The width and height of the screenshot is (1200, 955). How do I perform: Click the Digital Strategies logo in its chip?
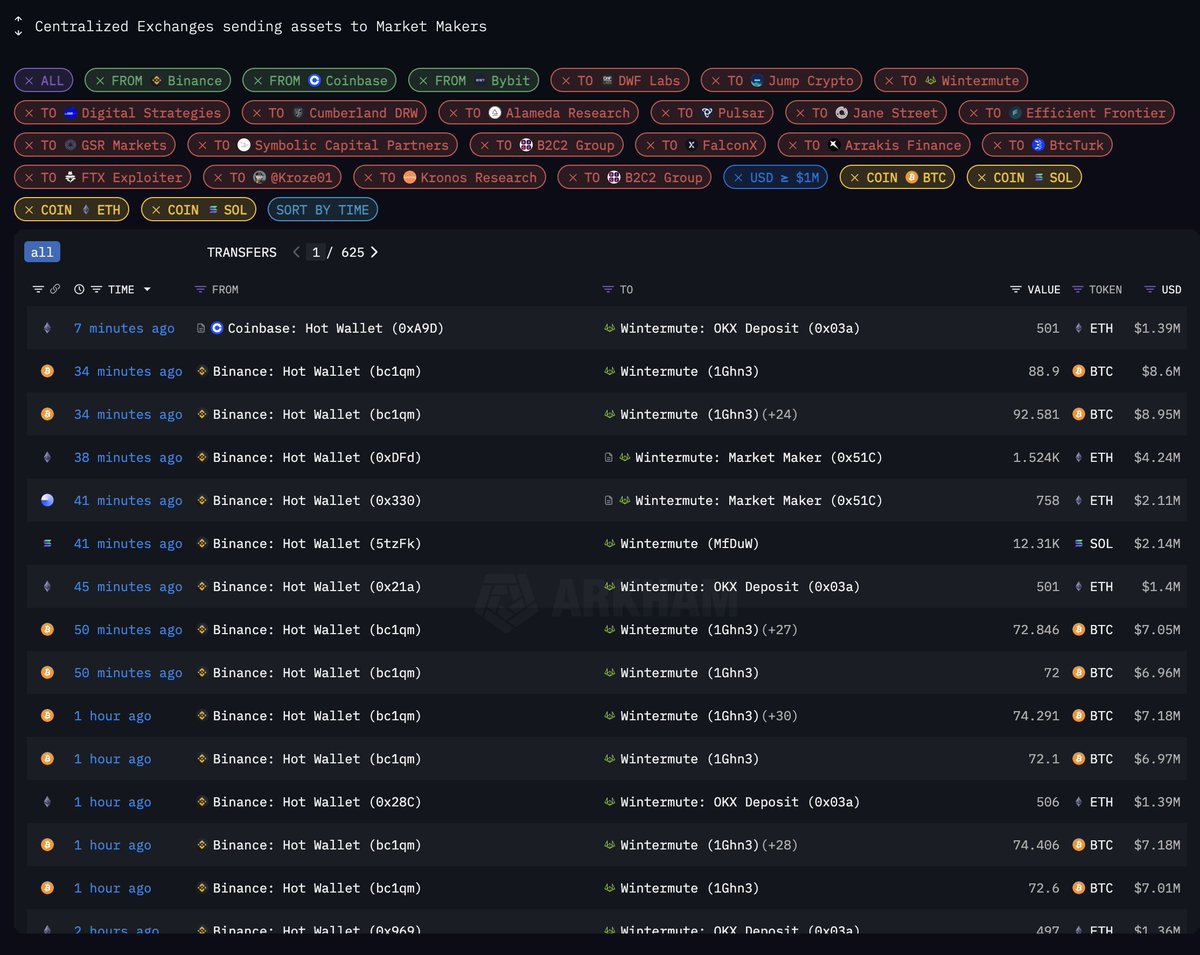point(70,113)
